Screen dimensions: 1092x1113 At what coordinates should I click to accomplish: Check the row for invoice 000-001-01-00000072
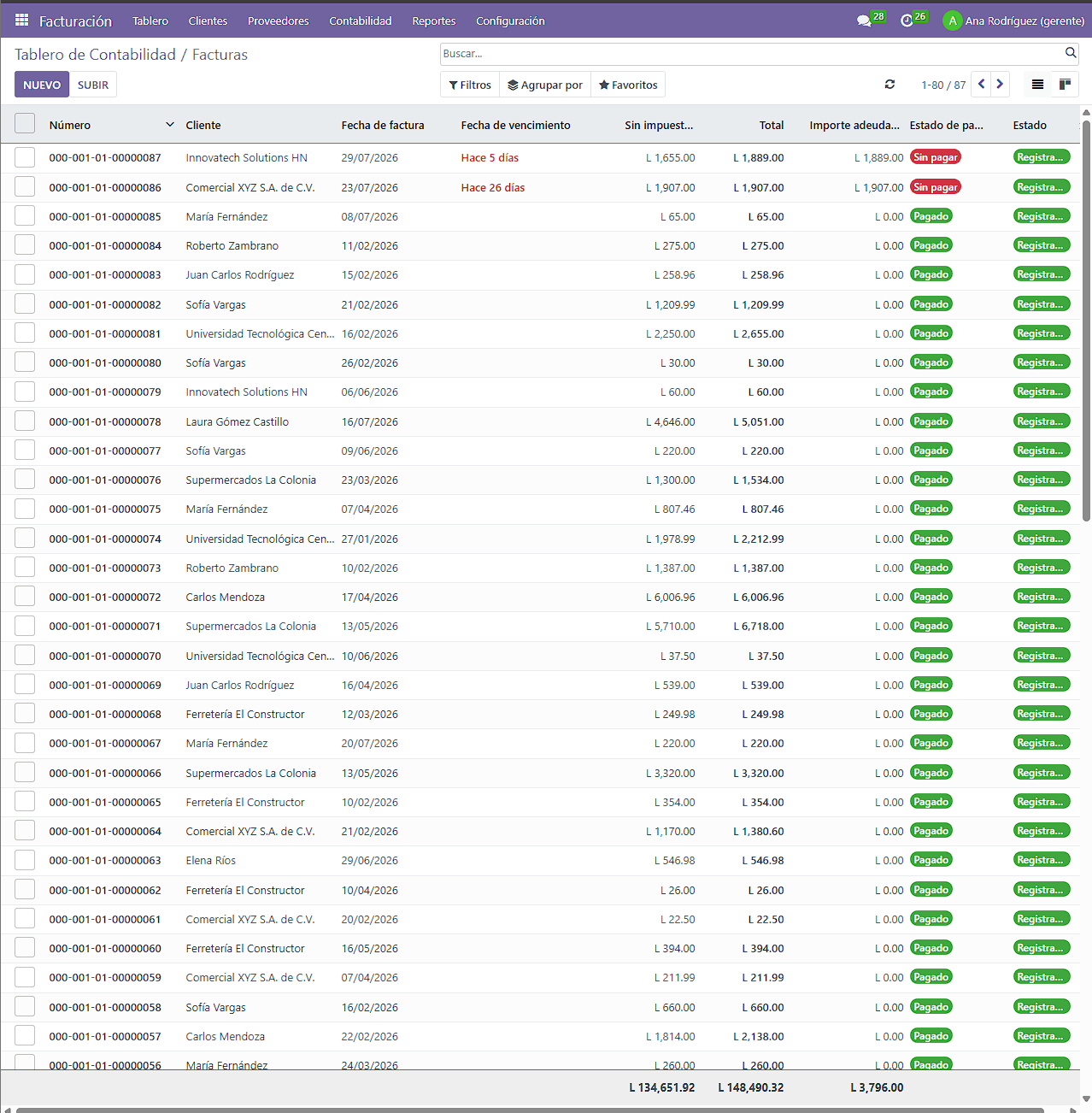[25, 597]
